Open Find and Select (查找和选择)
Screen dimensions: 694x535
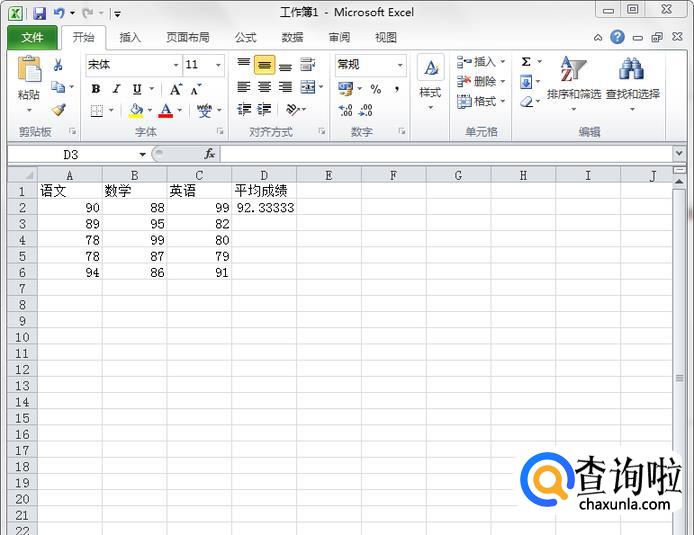click(633, 83)
